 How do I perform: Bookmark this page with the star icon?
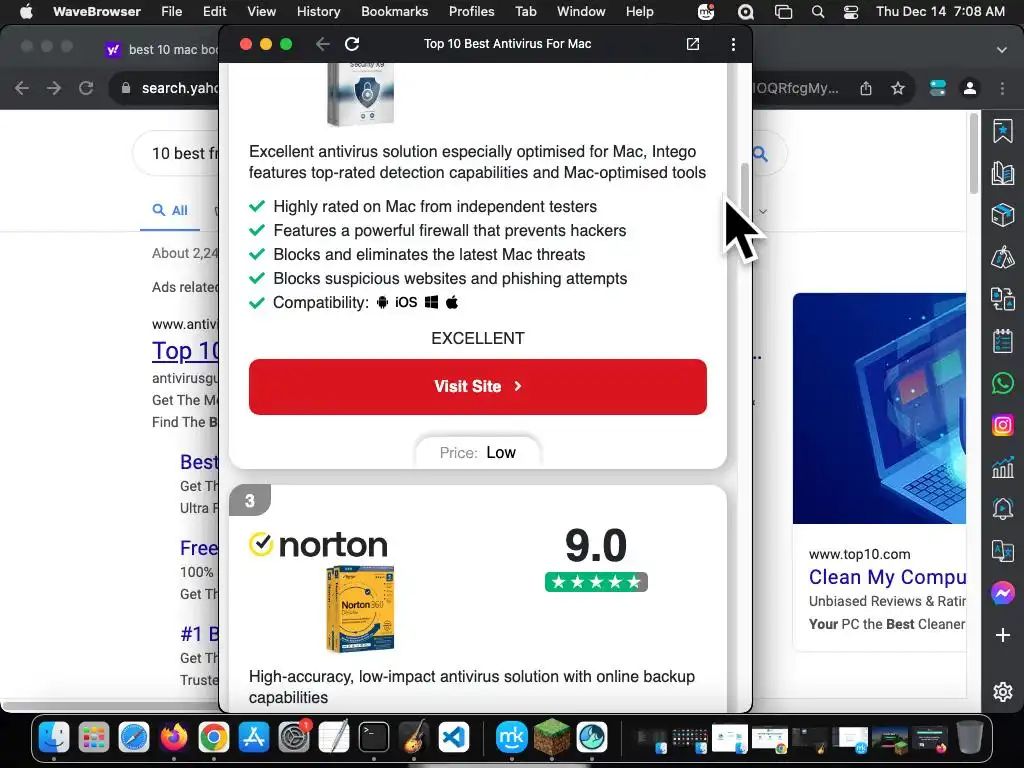pyautogui.click(x=898, y=88)
